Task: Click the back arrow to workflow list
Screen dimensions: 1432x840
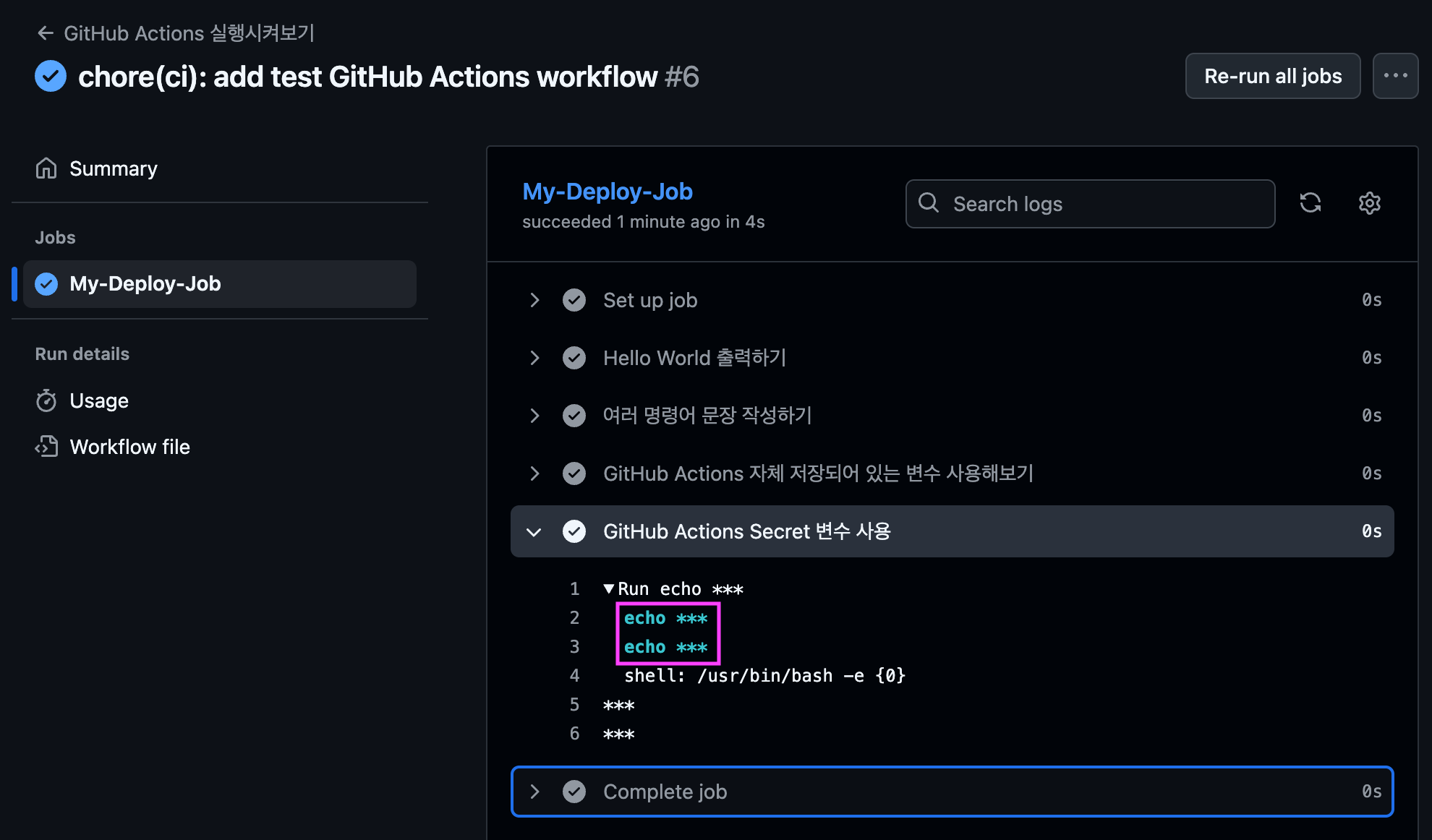Action: tap(46, 33)
